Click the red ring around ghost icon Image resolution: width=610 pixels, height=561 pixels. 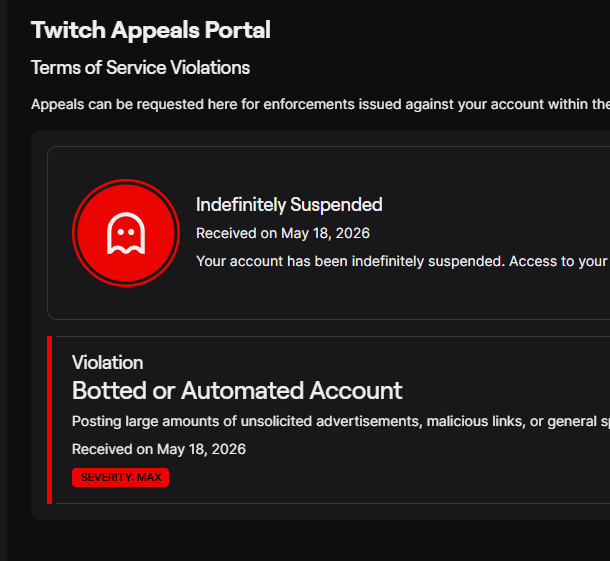(x=126, y=182)
